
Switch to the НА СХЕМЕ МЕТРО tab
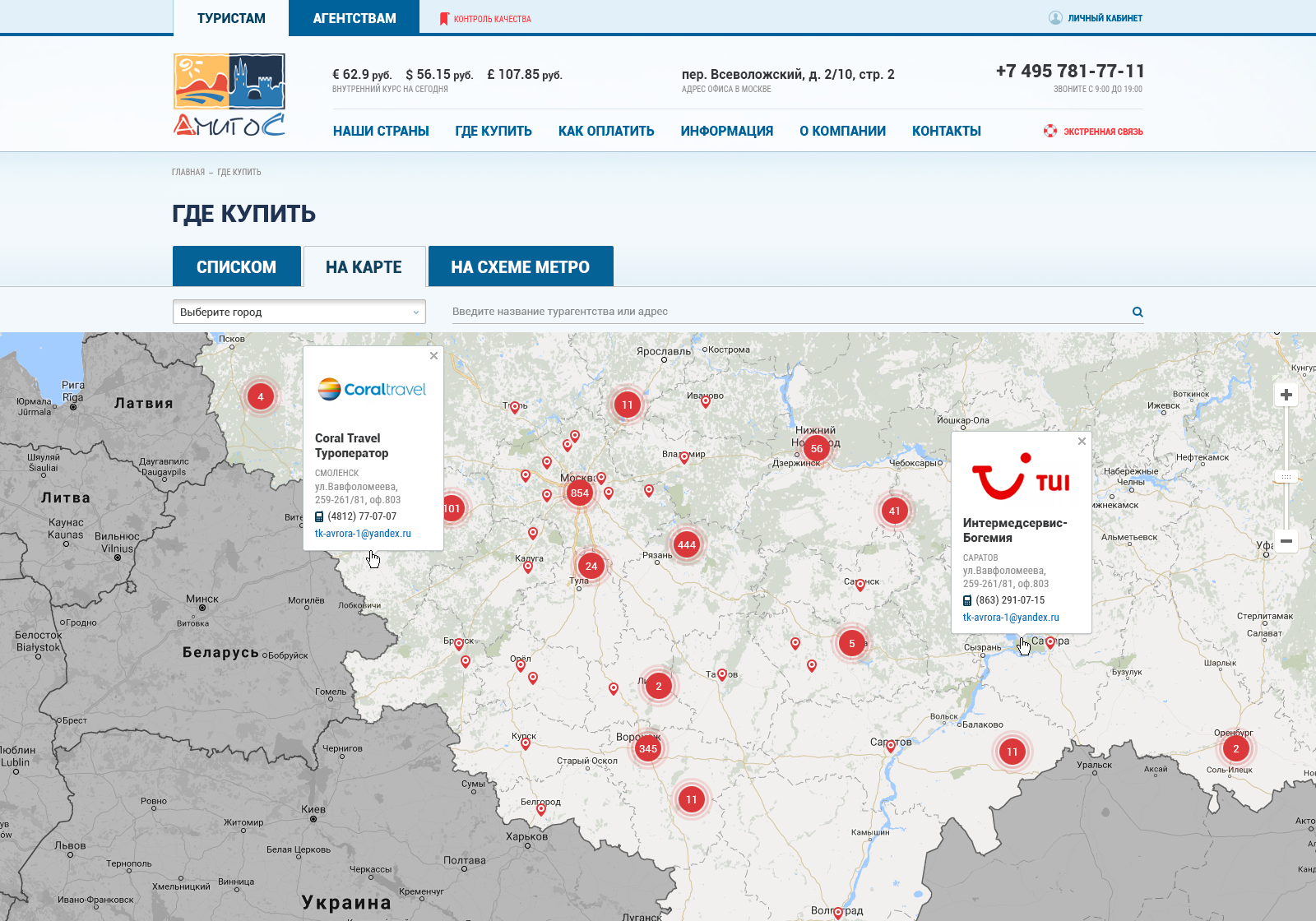coord(521,266)
